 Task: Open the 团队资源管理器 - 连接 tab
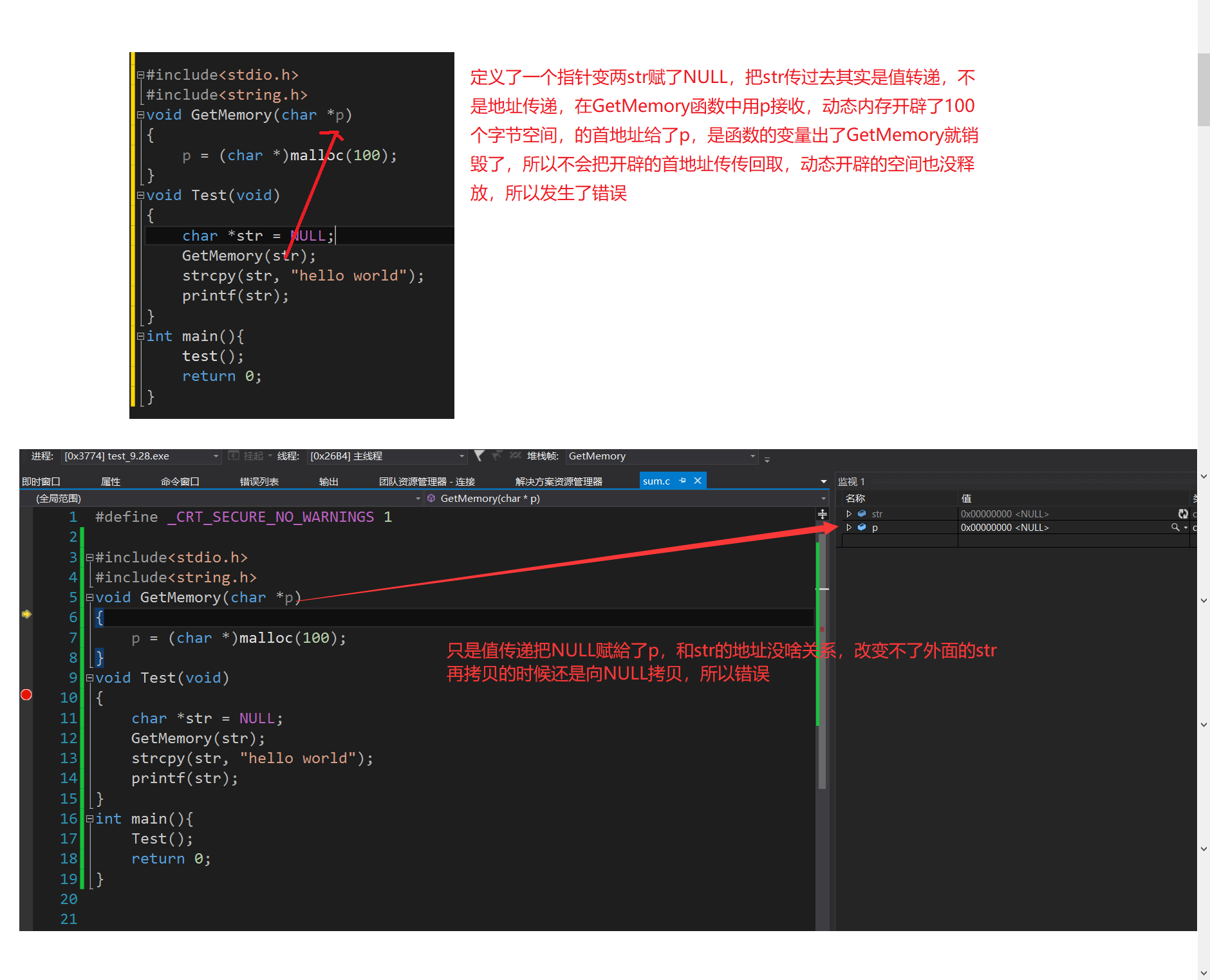427,481
